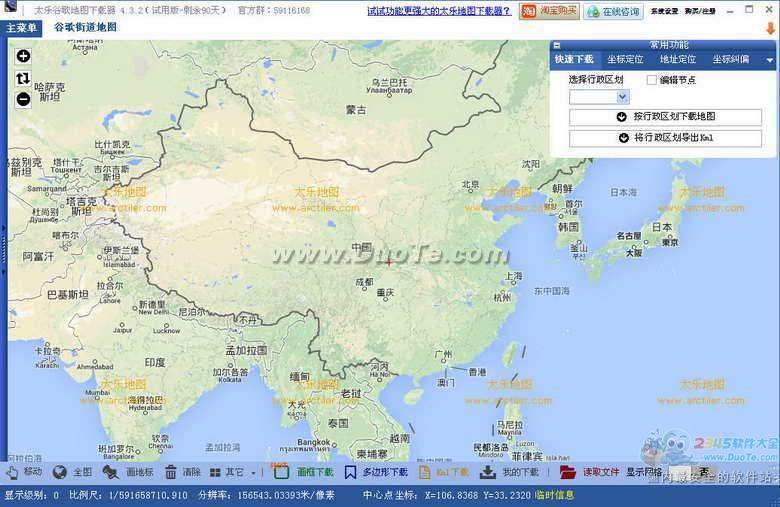Image resolution: width=780 pixels, height=507 pixels.
Task: Switch to the 坐标定位 tab
Action: 625,59
